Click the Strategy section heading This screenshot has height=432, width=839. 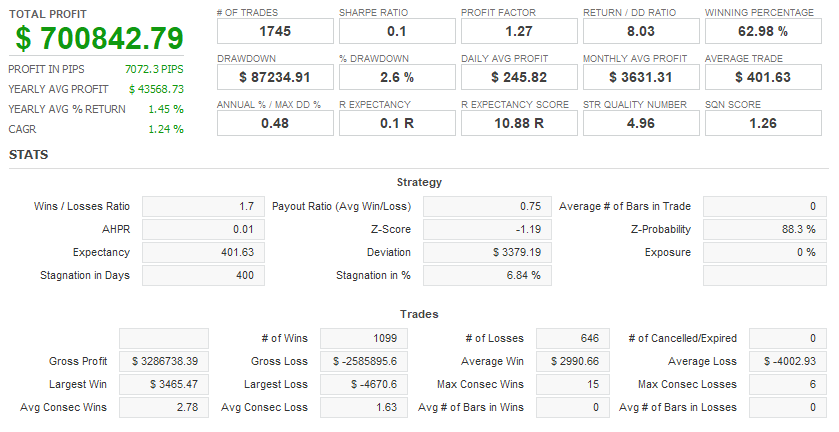(419, 182)
